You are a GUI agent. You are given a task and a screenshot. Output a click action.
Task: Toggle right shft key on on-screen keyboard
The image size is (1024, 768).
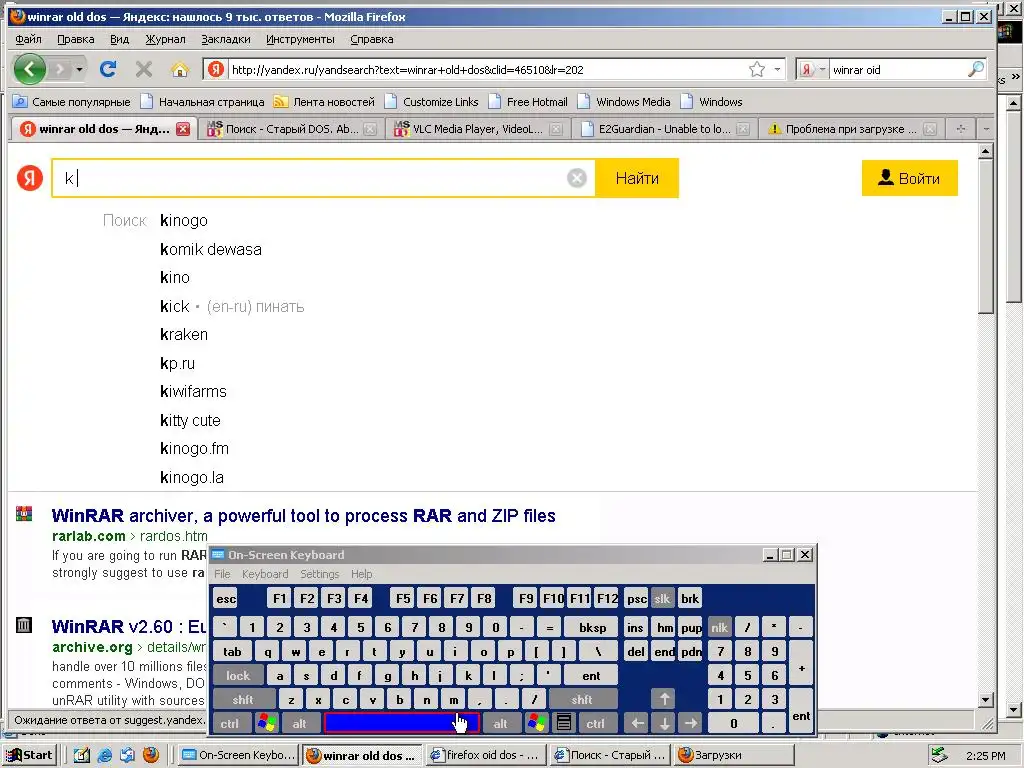(x=582, y=699)
